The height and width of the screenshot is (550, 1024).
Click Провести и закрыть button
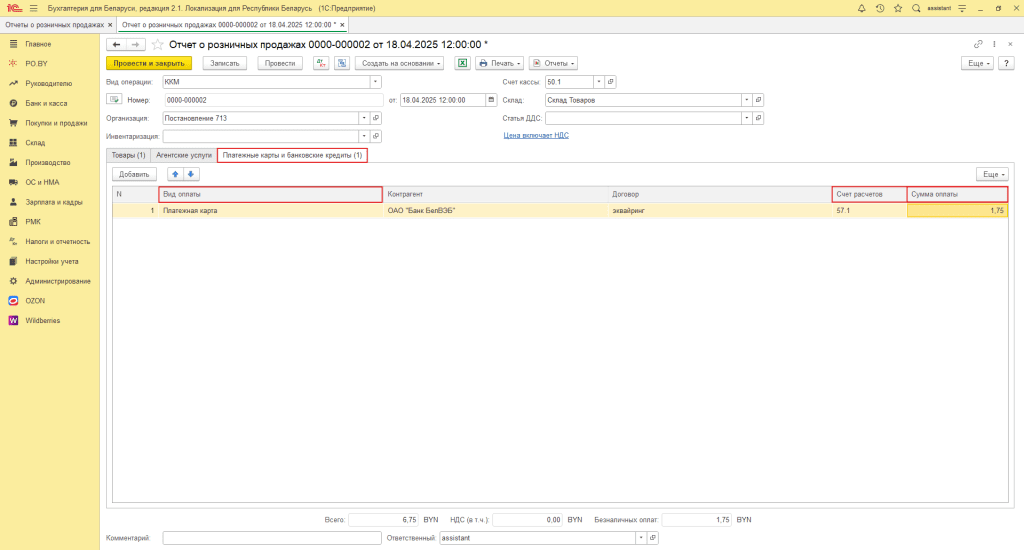149,63
